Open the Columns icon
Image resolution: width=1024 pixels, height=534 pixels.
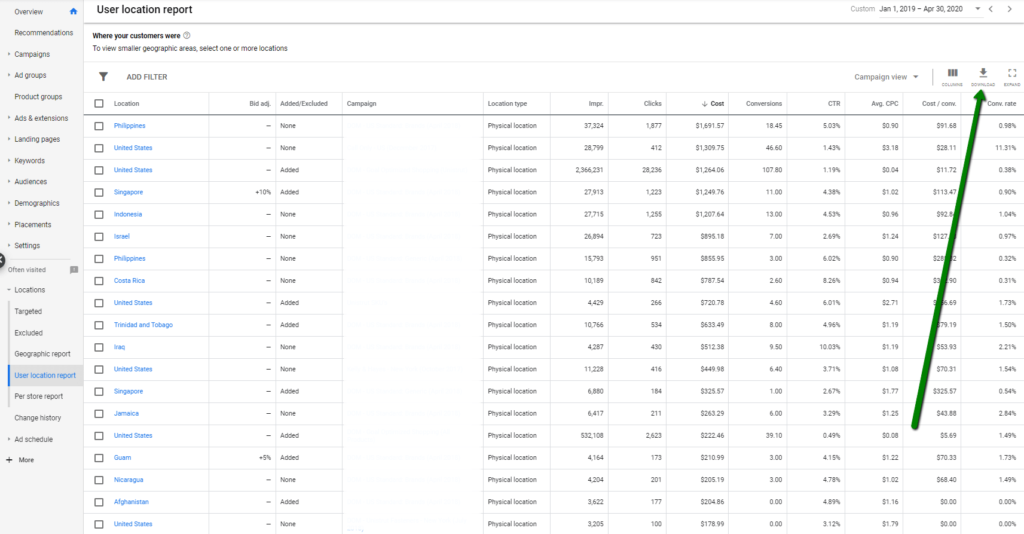952,73
